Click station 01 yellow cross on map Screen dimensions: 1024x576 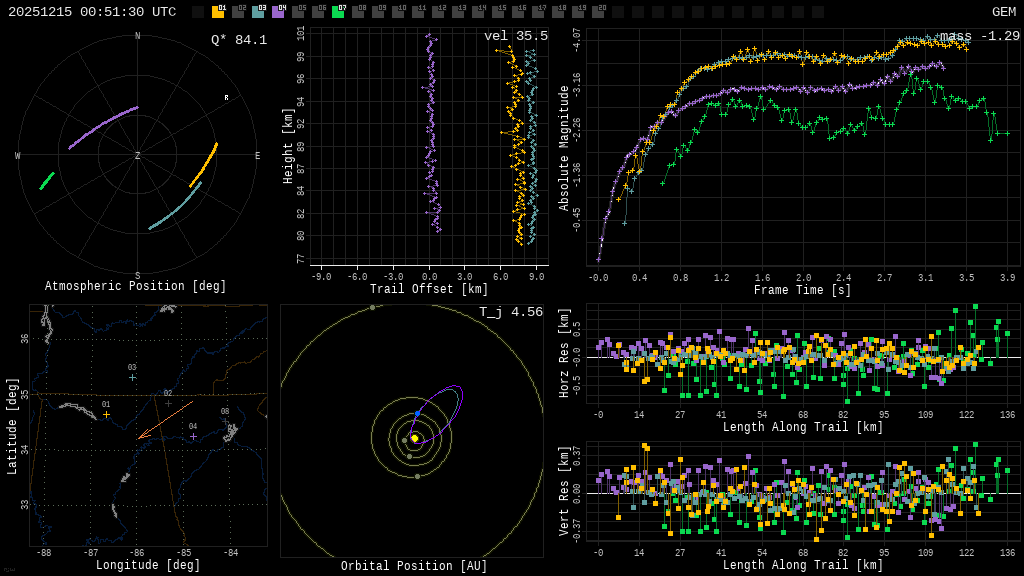pos(106,414)
